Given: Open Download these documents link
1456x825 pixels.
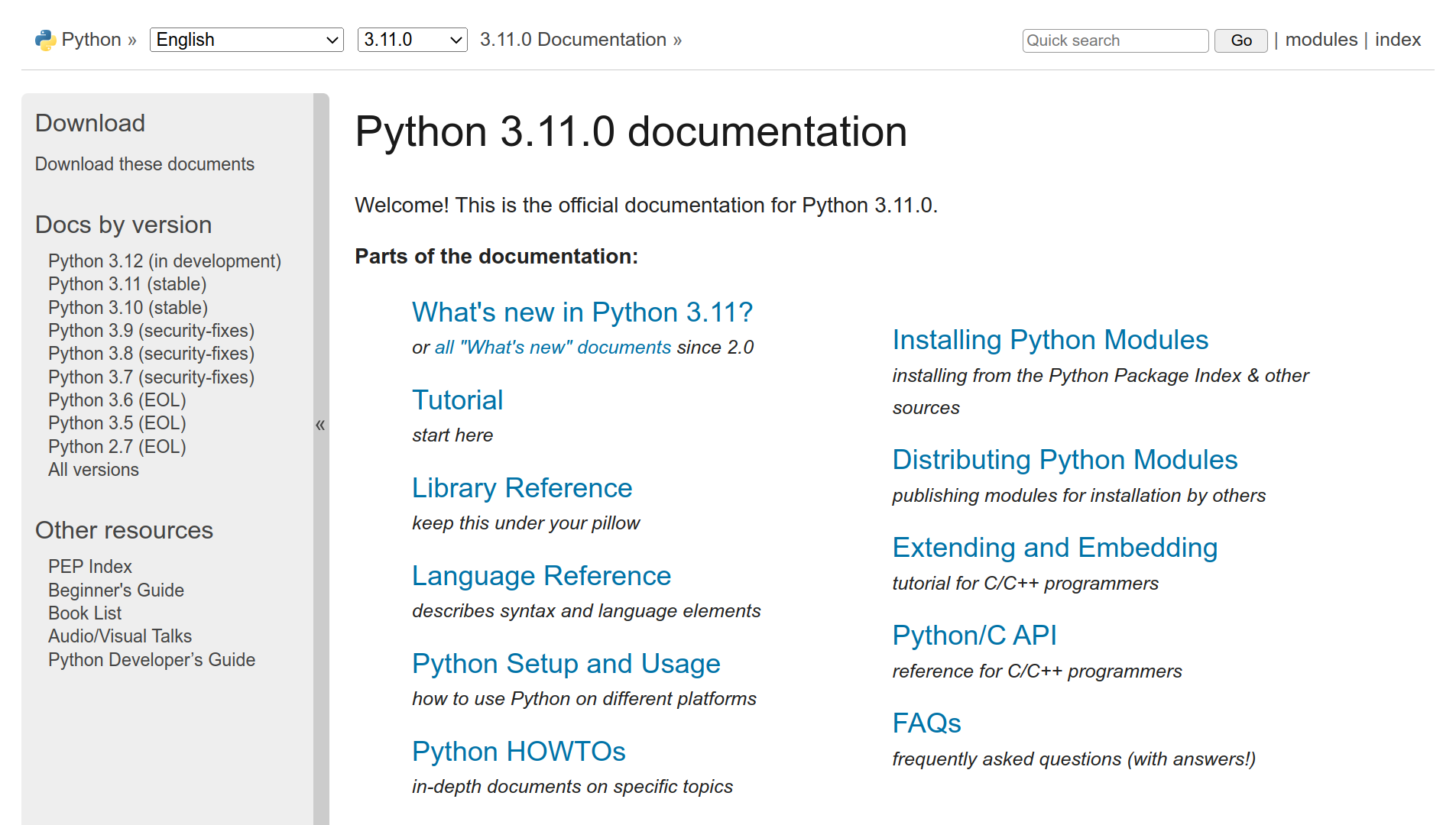Looking at the screenshot, I should coord(144,164).
